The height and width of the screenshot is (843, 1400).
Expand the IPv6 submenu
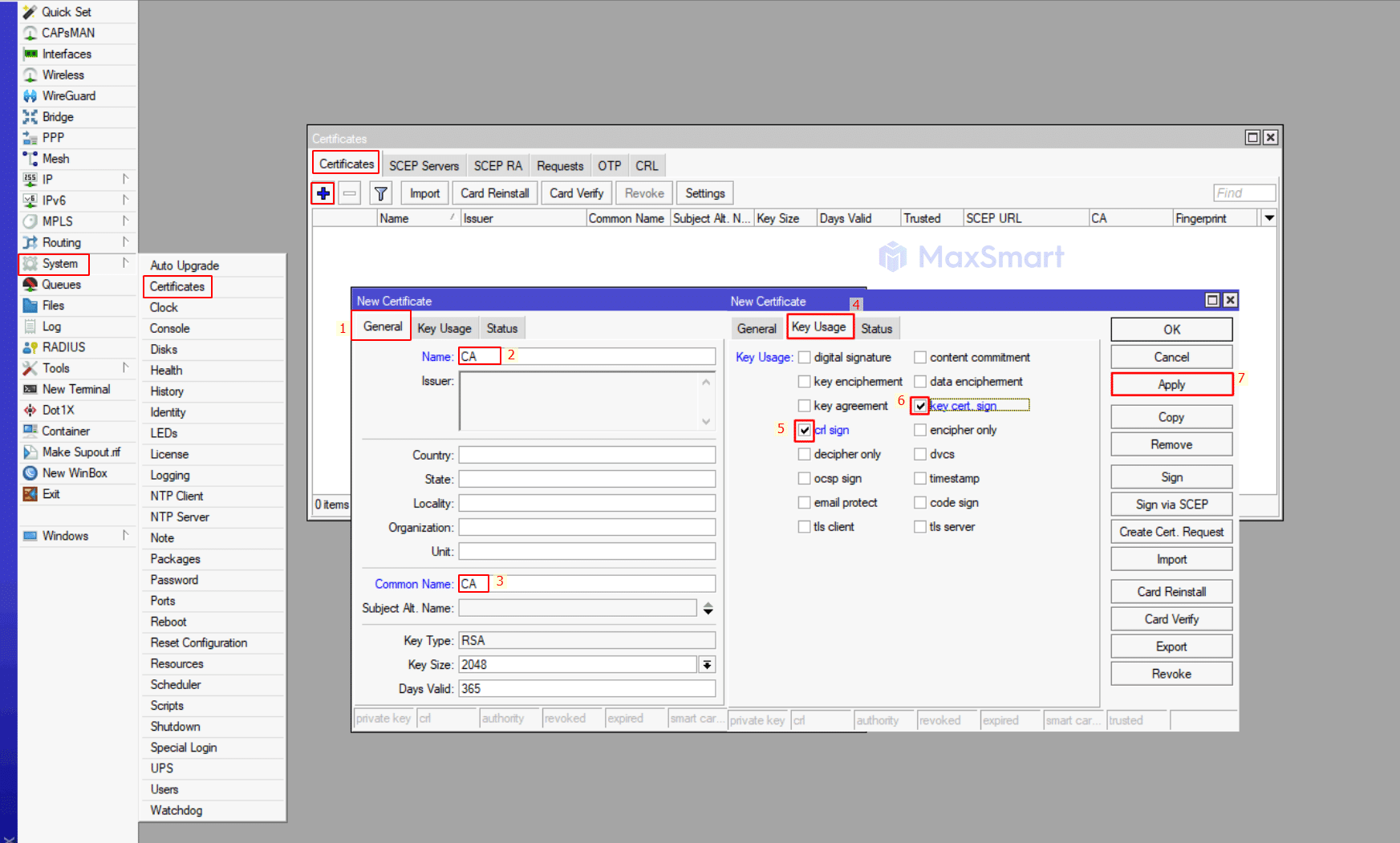[125, 200]
